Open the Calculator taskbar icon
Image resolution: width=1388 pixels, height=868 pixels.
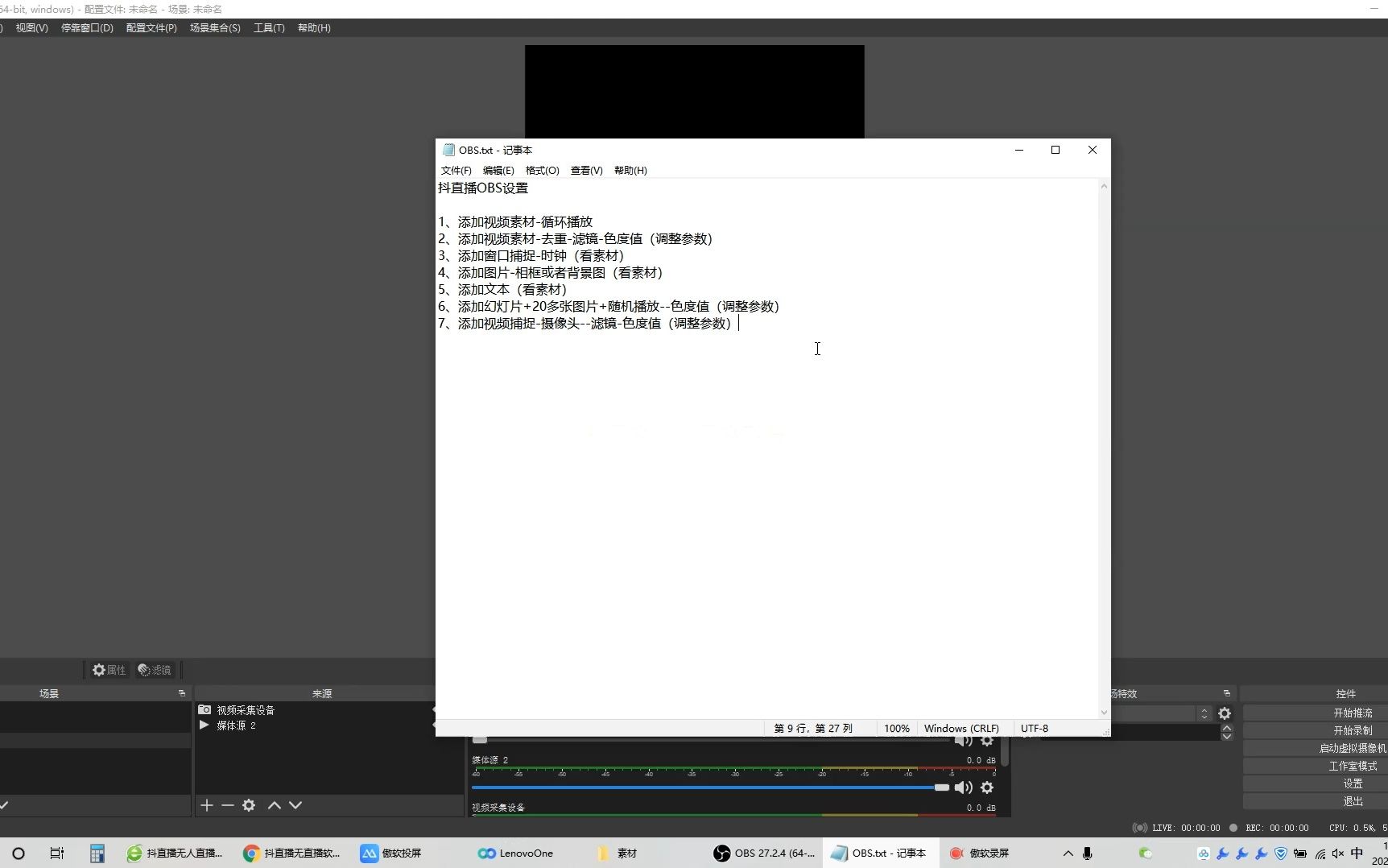tap(97, 854)
